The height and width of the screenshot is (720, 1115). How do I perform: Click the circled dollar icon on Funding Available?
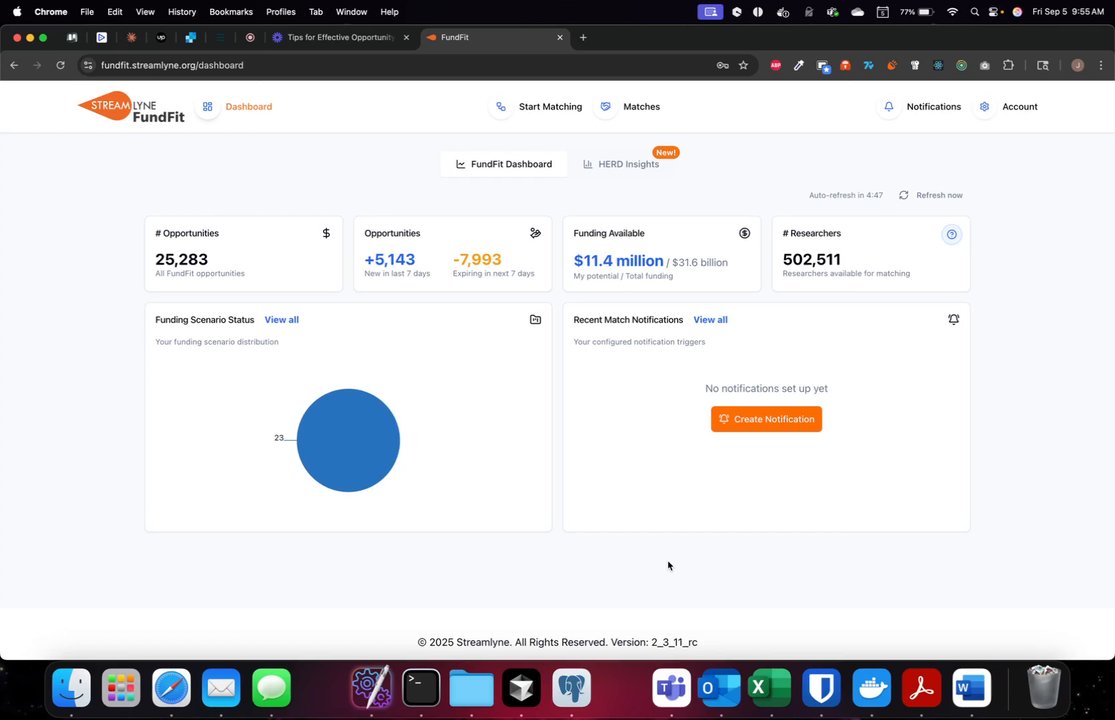click(x=745, y=233)
